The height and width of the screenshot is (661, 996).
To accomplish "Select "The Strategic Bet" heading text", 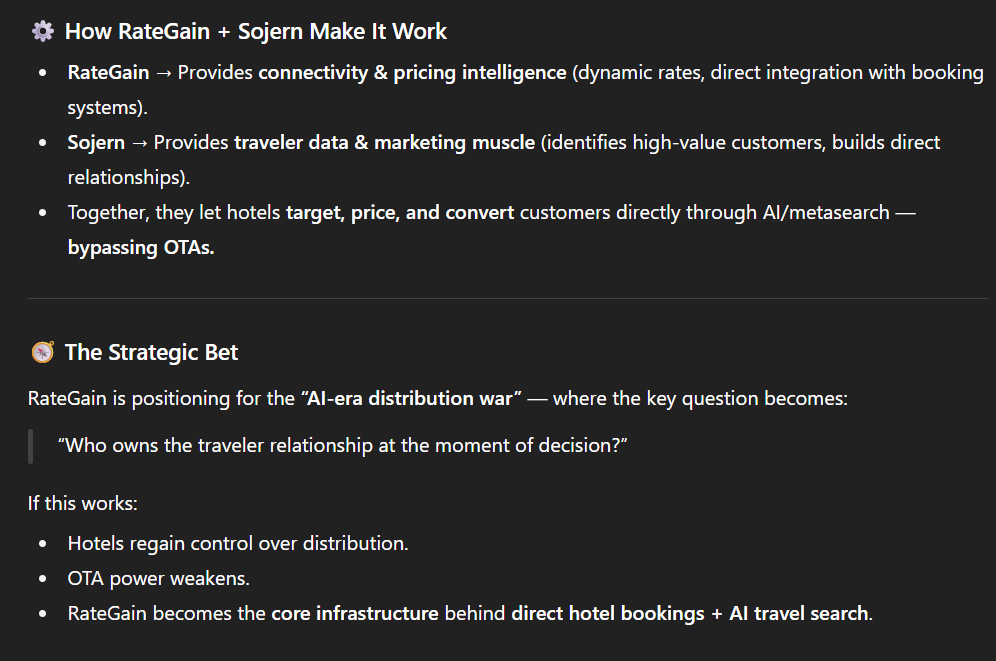I will (151, 353).
